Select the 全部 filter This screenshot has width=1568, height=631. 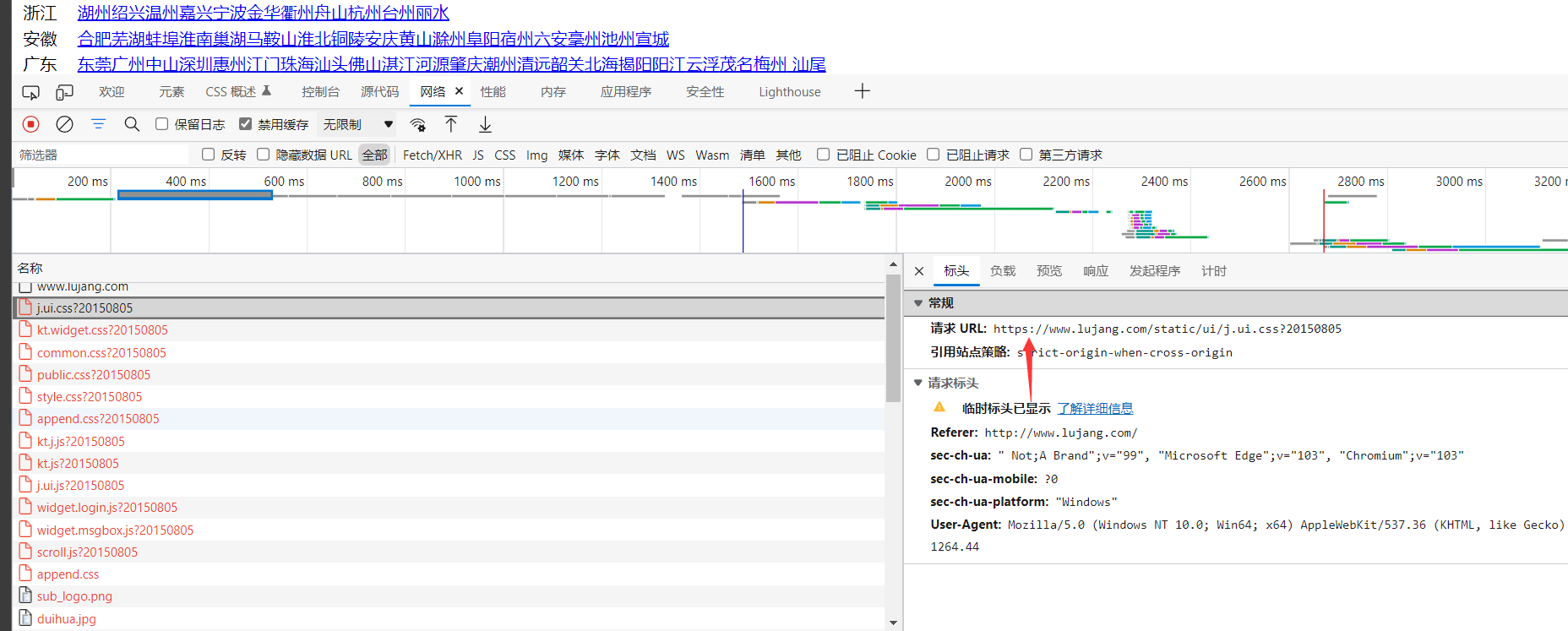[374, 155]
